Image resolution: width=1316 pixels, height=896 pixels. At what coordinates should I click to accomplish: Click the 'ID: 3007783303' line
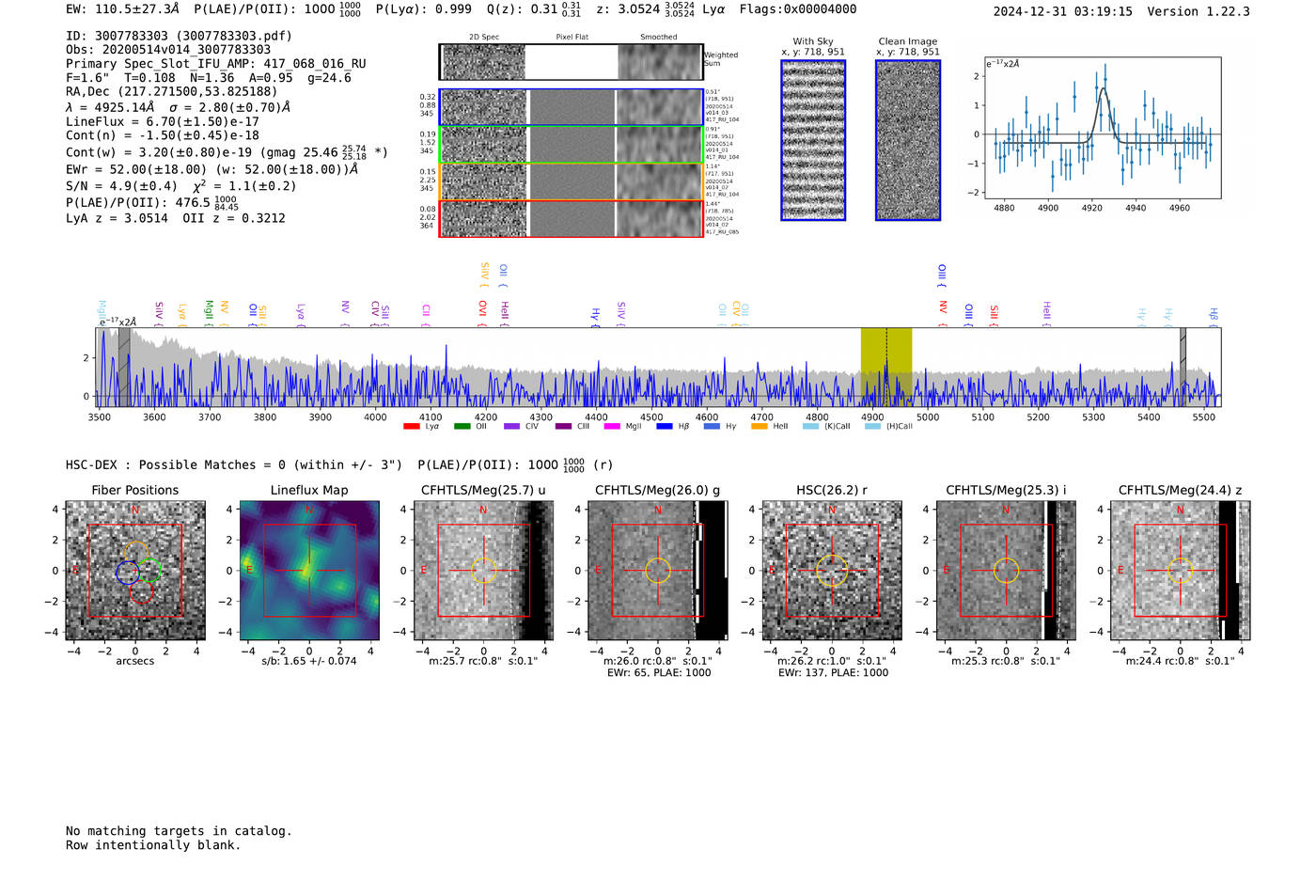coord(179,36)
